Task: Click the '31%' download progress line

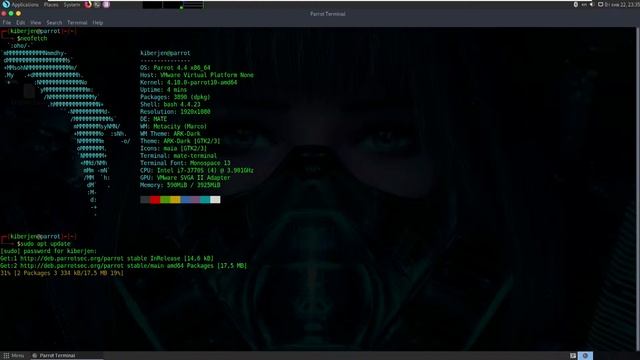Action: tap(62, 273)
